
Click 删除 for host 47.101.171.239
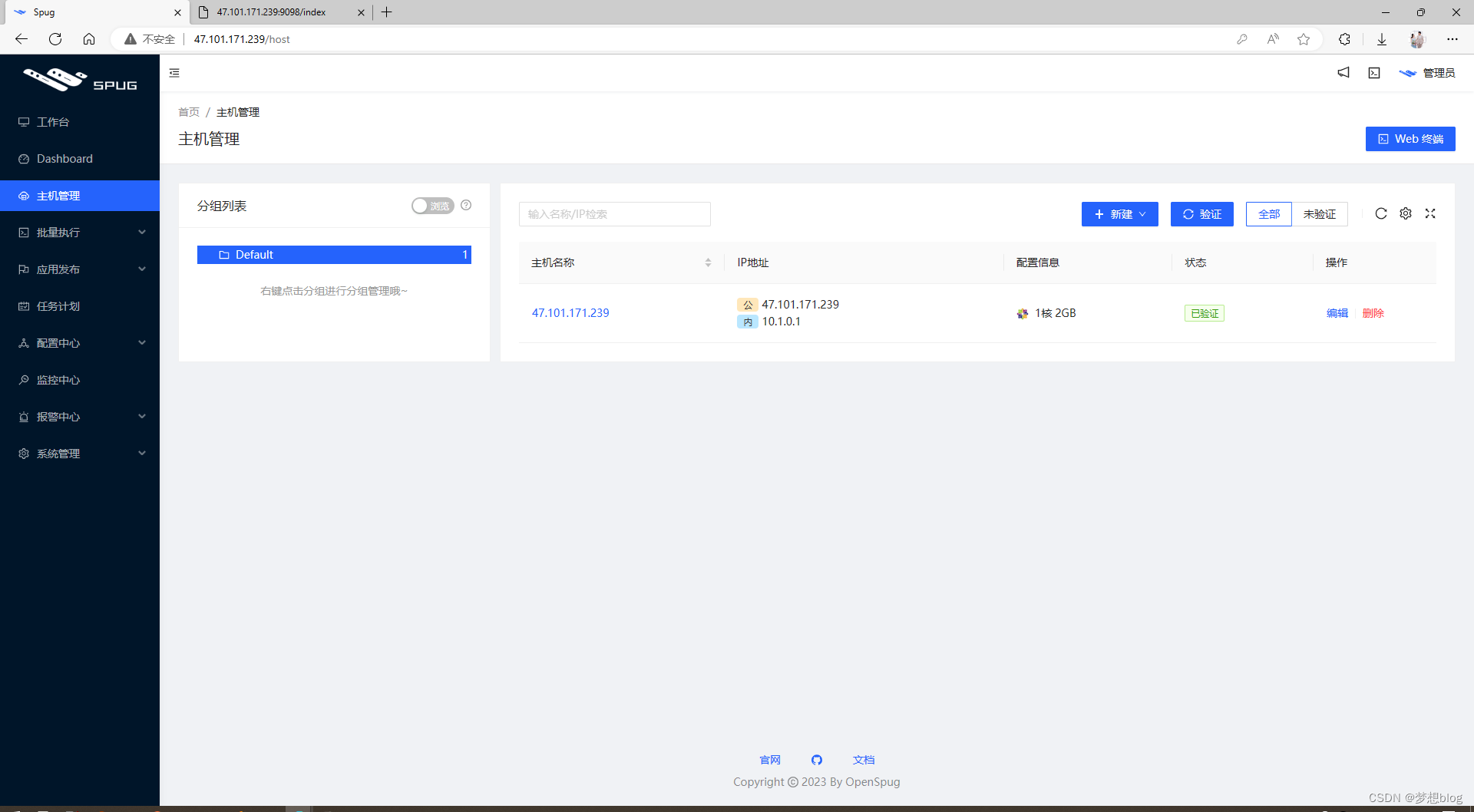1373,313
